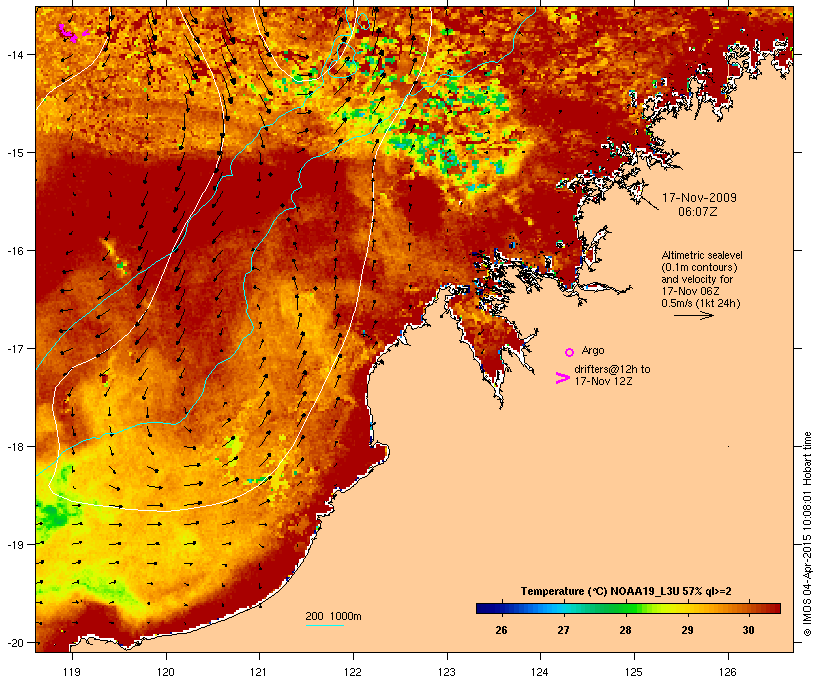820x680 pixels.
Task: Click the longitude axis label 125
Action: 634,672
